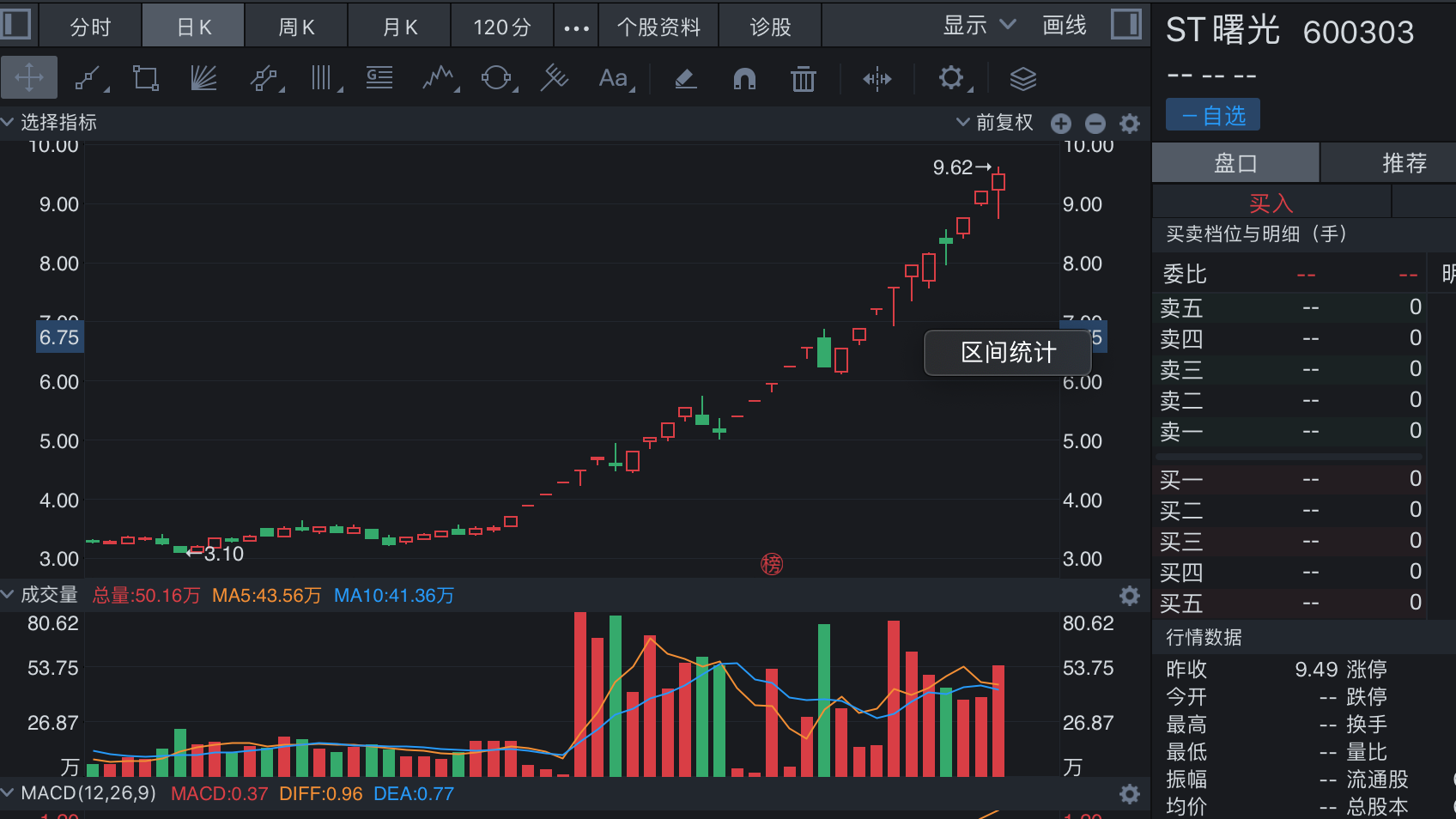Viewport: 1456px width, 819px height.
Task: Switch to the 周K weekly chart tab
Action: click(296, 27)
